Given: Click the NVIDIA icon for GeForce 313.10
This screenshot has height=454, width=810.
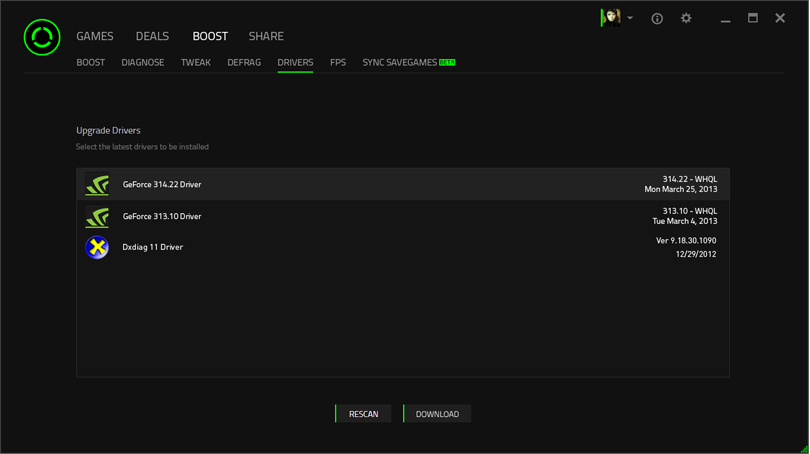Looking at the screenshot, I should (x=97, y=216).
